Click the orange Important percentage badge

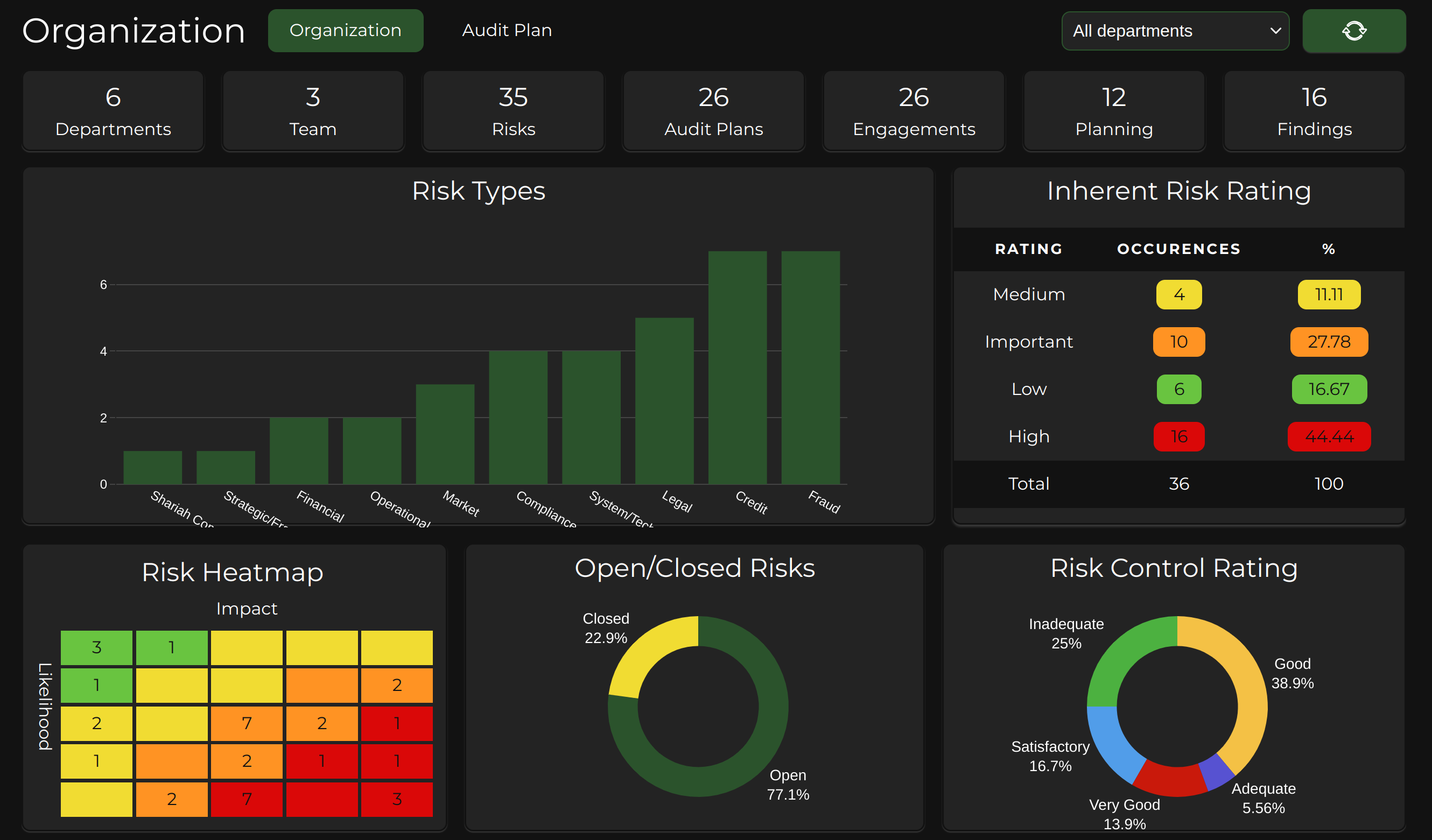coord(1329,342)
